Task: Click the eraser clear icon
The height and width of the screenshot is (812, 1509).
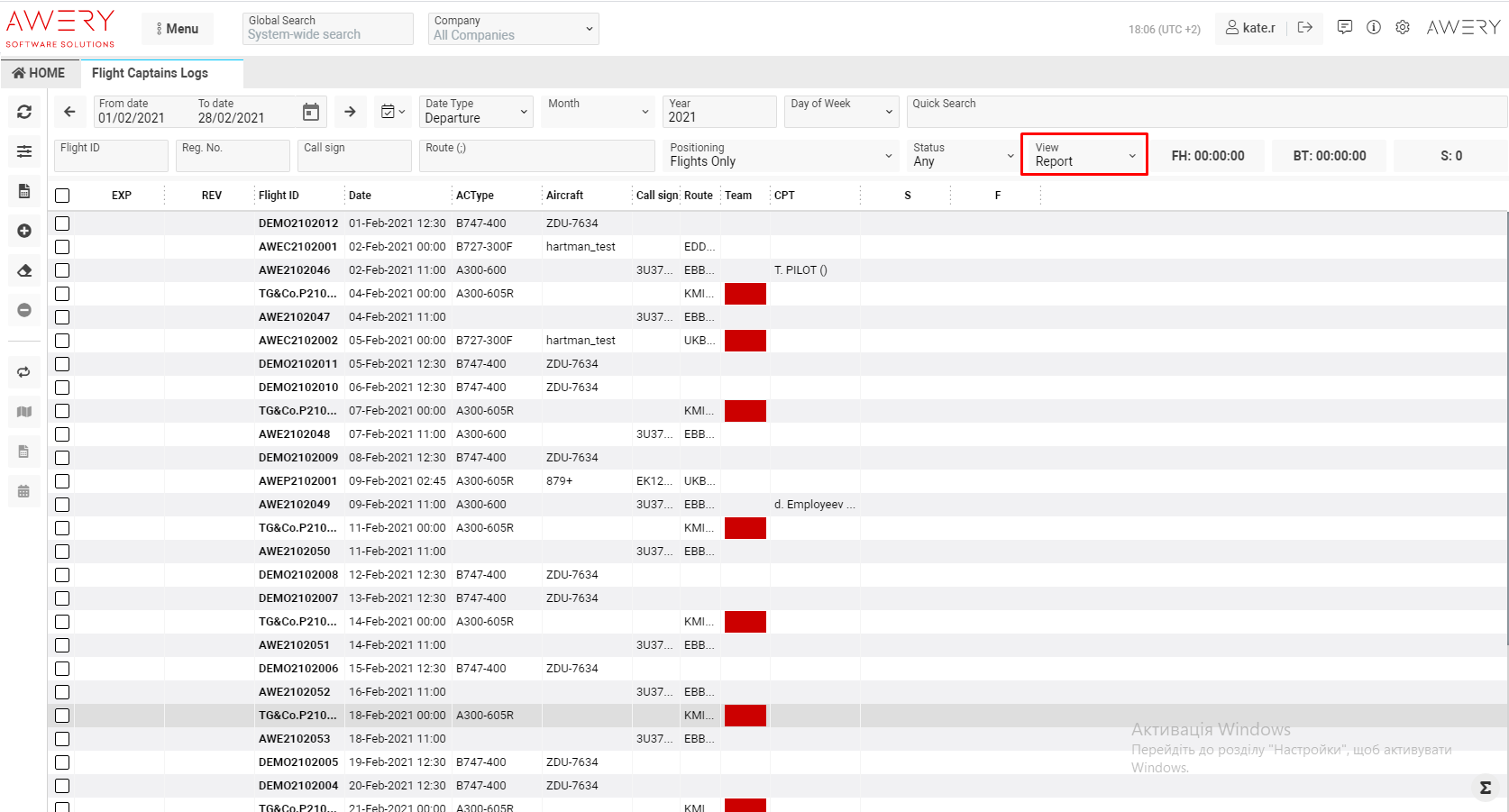Action: point(24,270)
